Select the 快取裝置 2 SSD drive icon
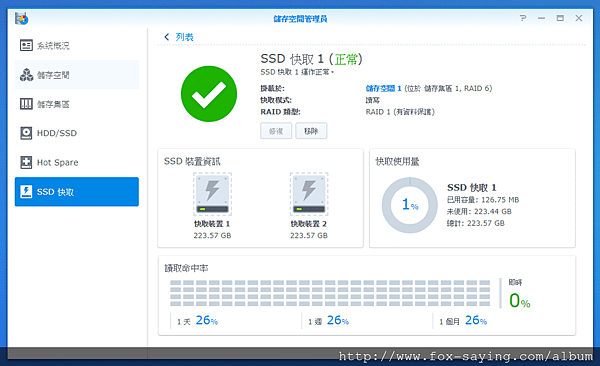 tap(309, 194)
